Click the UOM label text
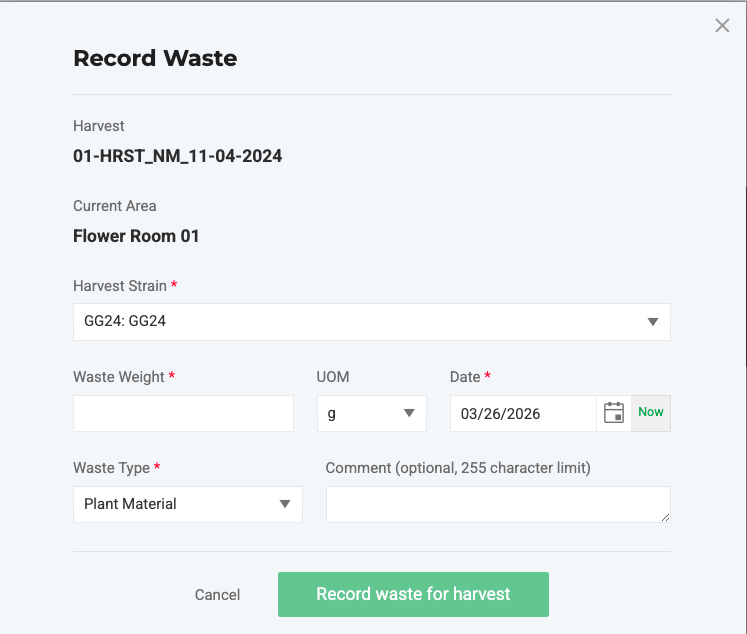747x634 pixels. tap(333, 377)
